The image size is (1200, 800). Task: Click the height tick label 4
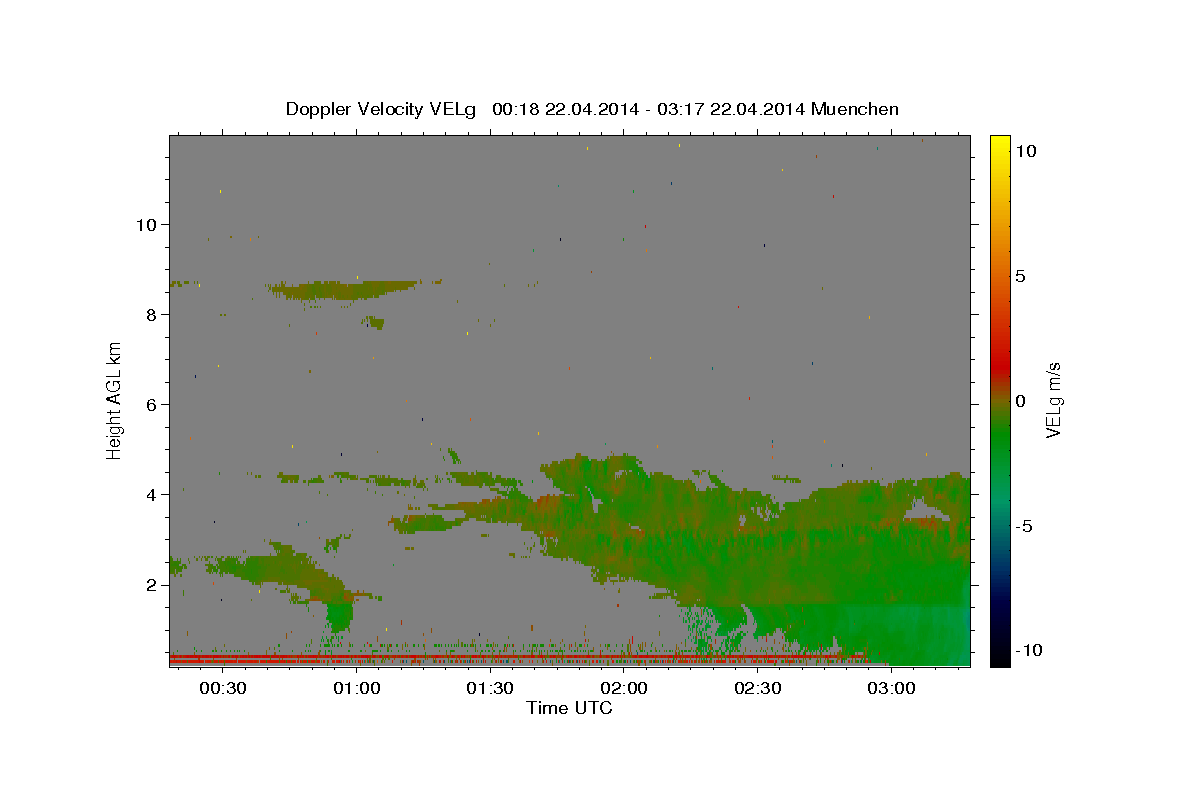coord(151,495)
